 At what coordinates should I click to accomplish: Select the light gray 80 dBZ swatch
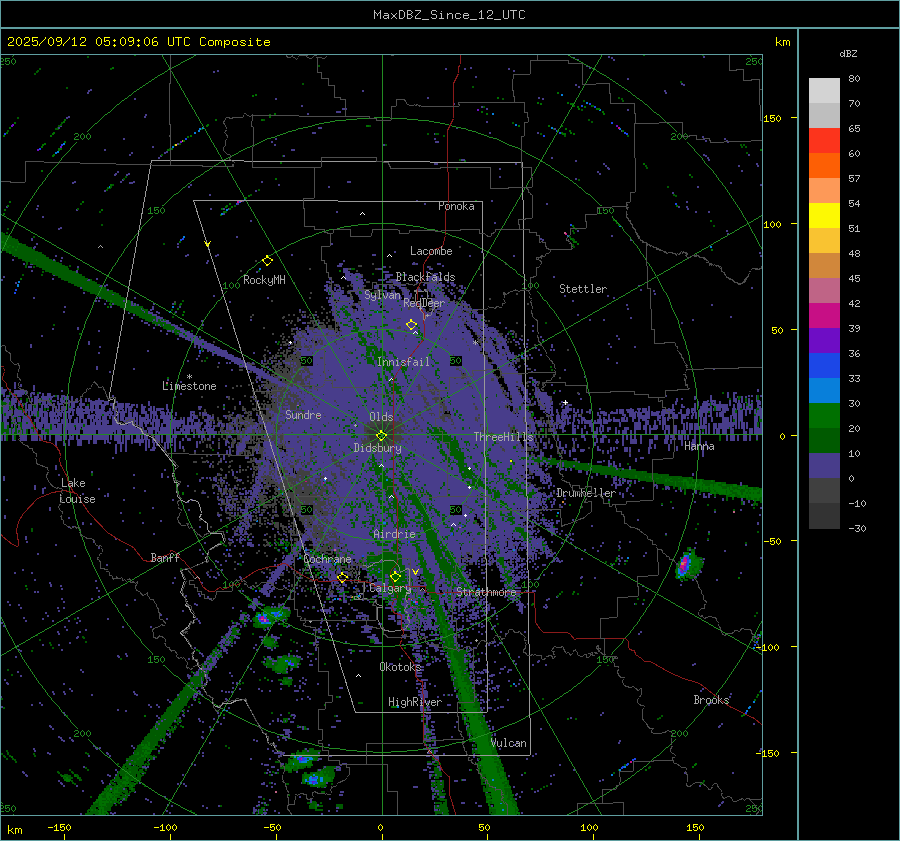[824, 90]
